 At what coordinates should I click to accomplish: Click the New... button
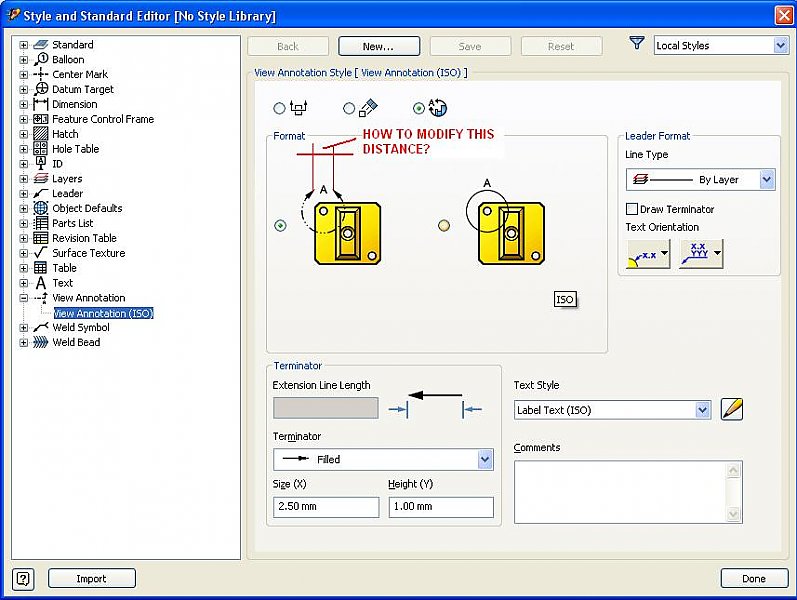(378, 46)
